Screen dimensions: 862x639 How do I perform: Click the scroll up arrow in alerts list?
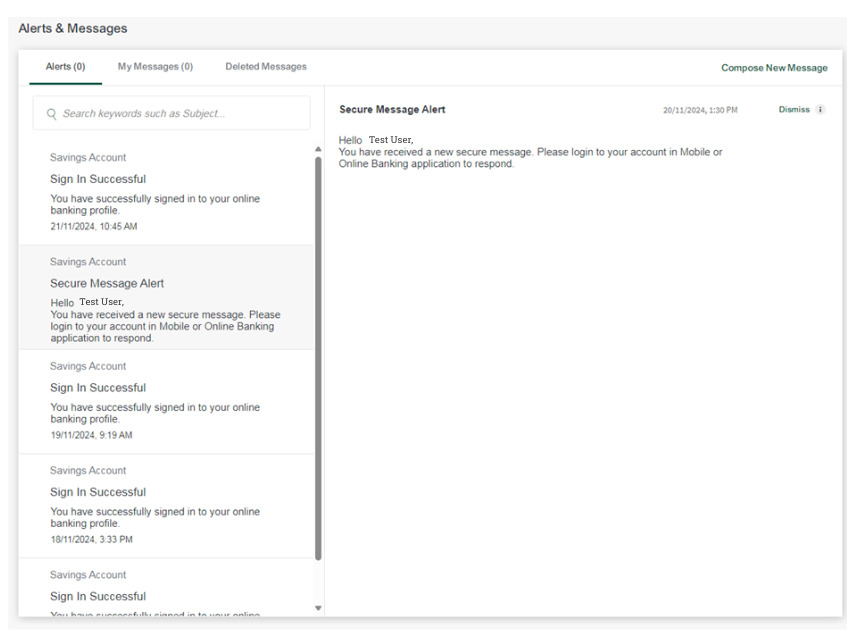click(x=318, y=149)
